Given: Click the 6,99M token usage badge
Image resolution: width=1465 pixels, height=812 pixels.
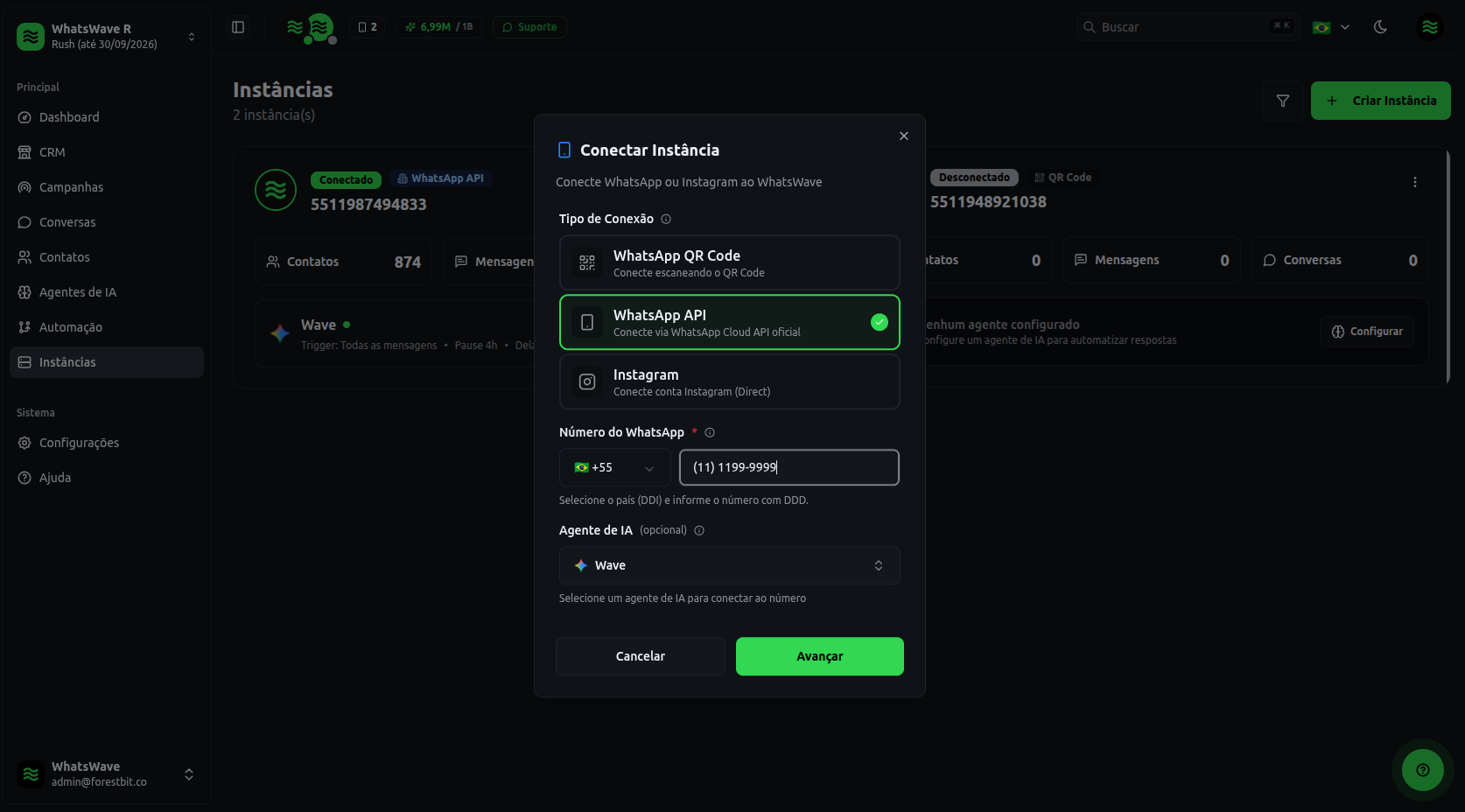Looking at the screenshot, I should click(438, 27).
